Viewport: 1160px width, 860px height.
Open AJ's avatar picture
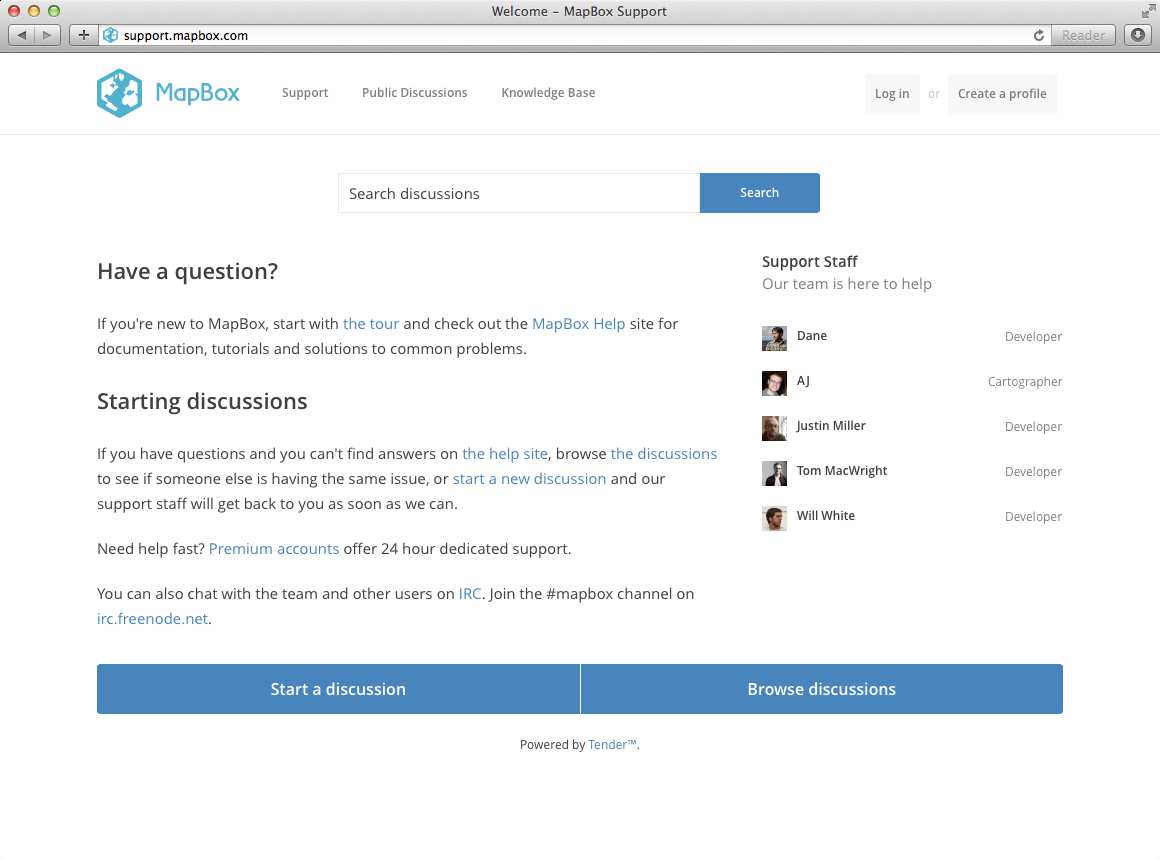[774, 383]
